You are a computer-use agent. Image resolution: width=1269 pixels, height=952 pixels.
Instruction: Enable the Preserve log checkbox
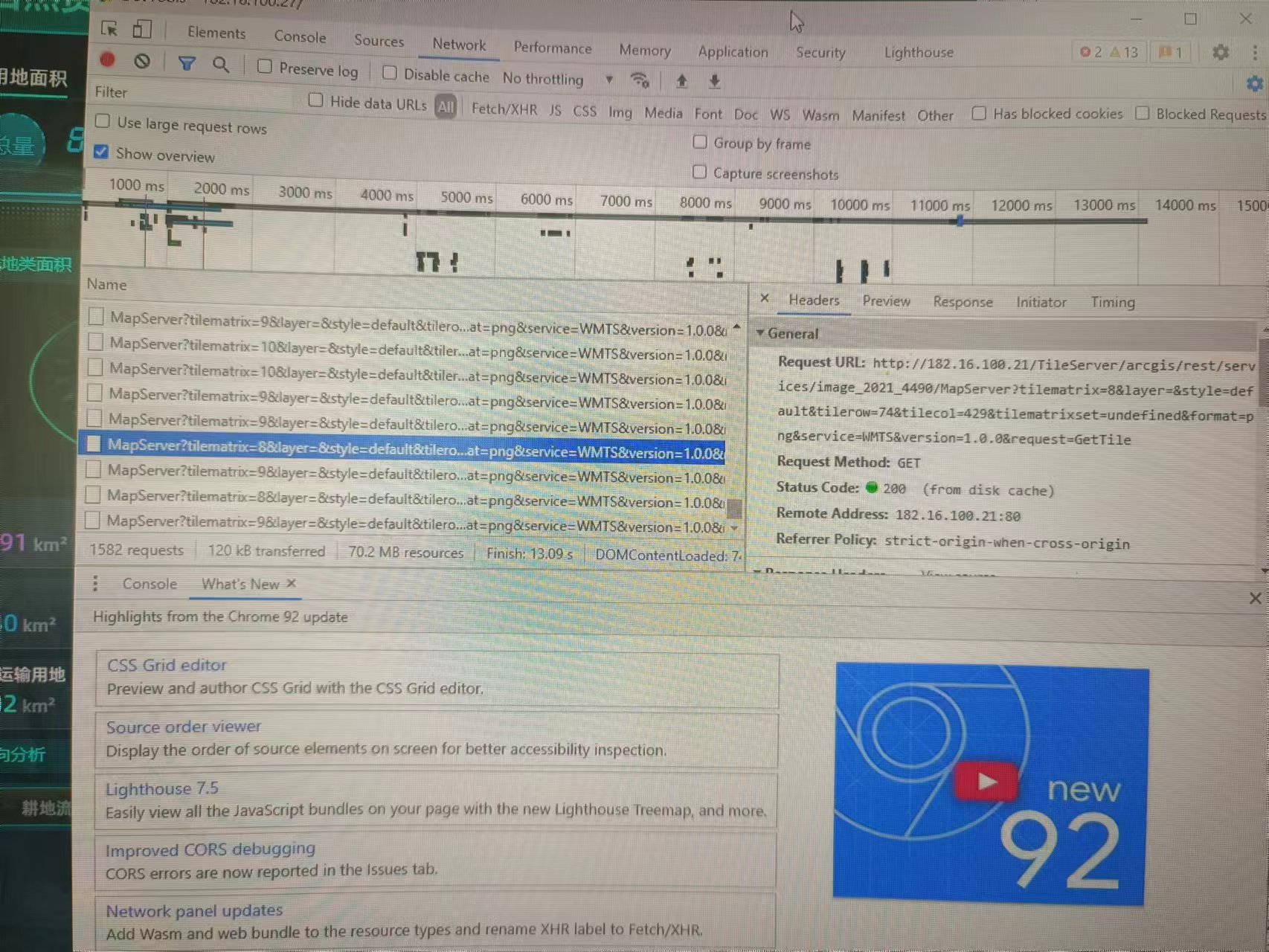coord(265,66)
